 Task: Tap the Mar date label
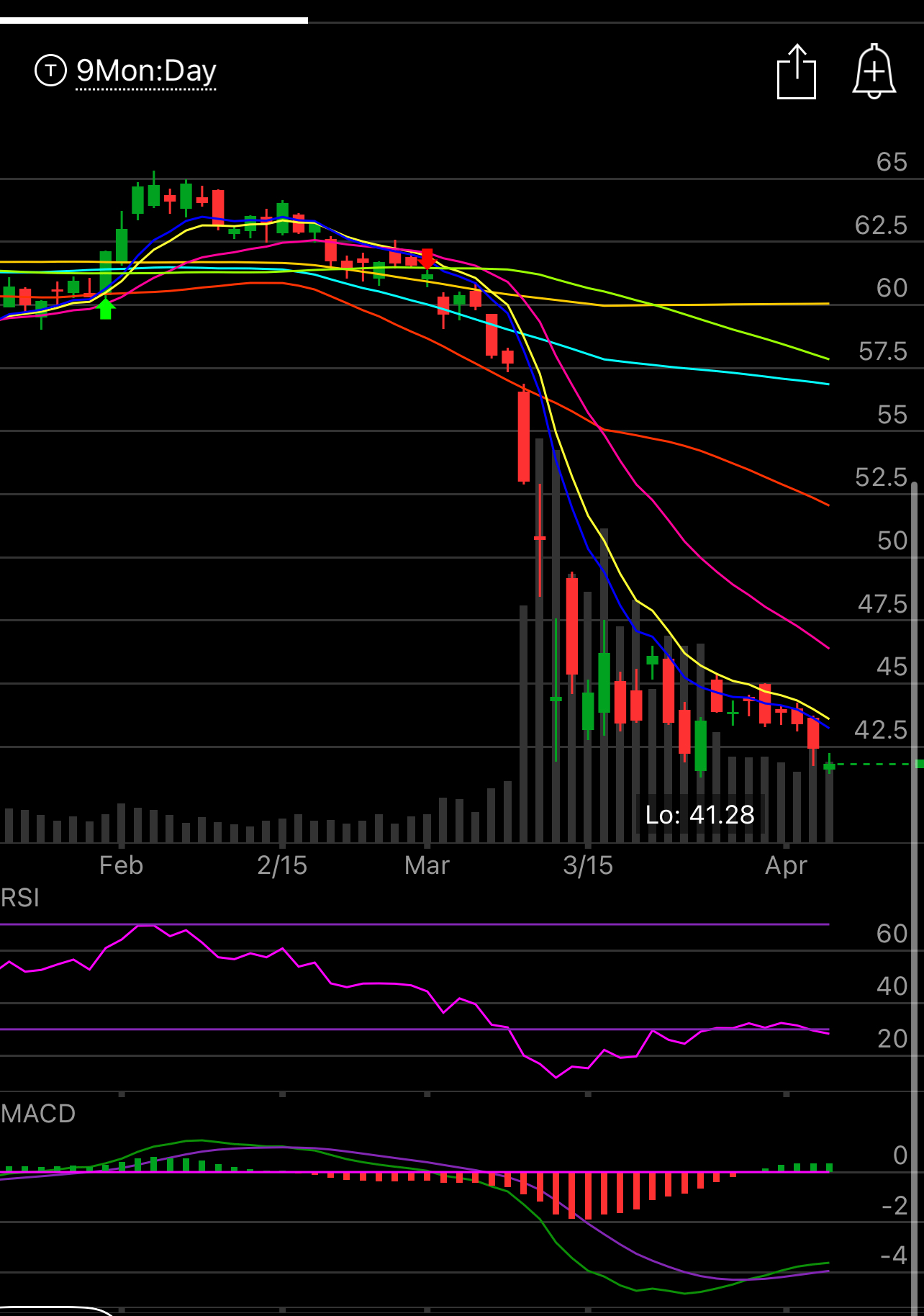[x=427, y=865]
